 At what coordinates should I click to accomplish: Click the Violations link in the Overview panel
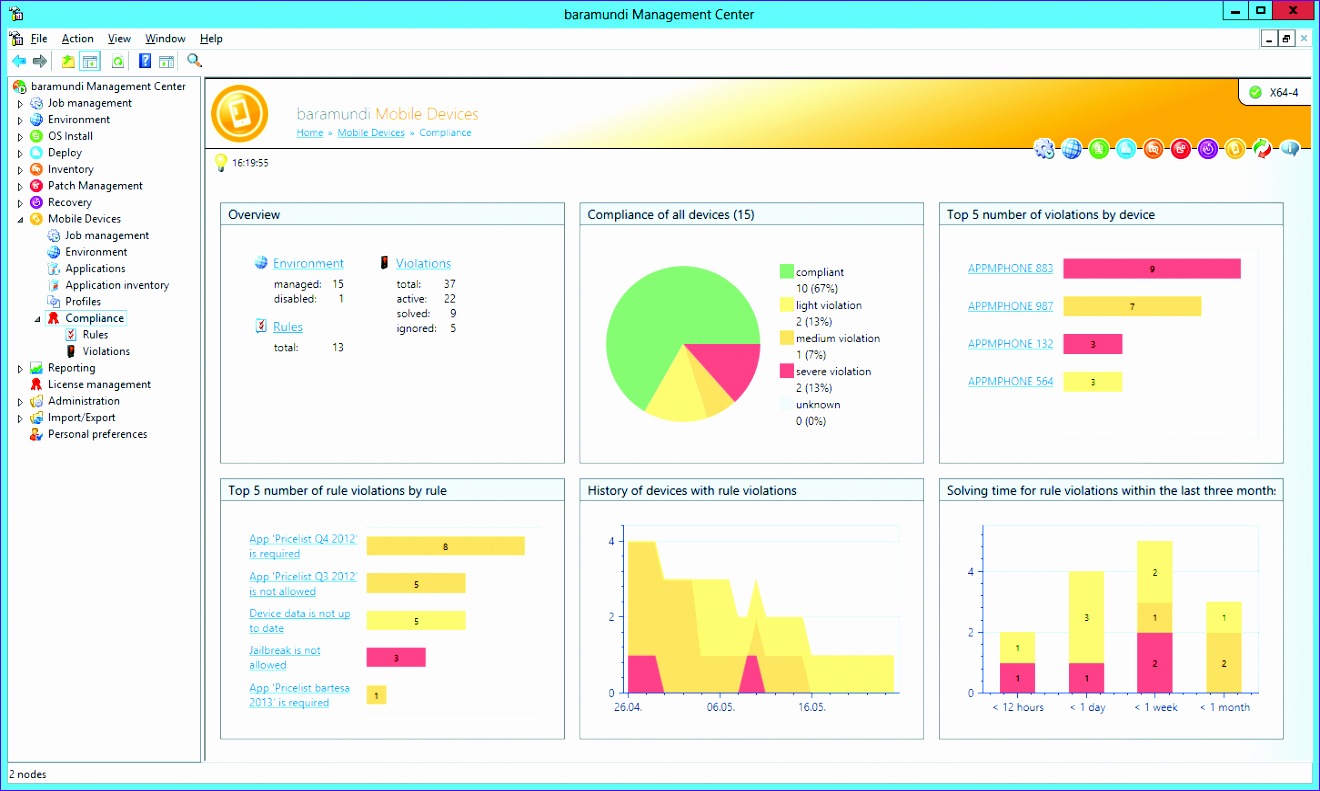pos(423,263)
